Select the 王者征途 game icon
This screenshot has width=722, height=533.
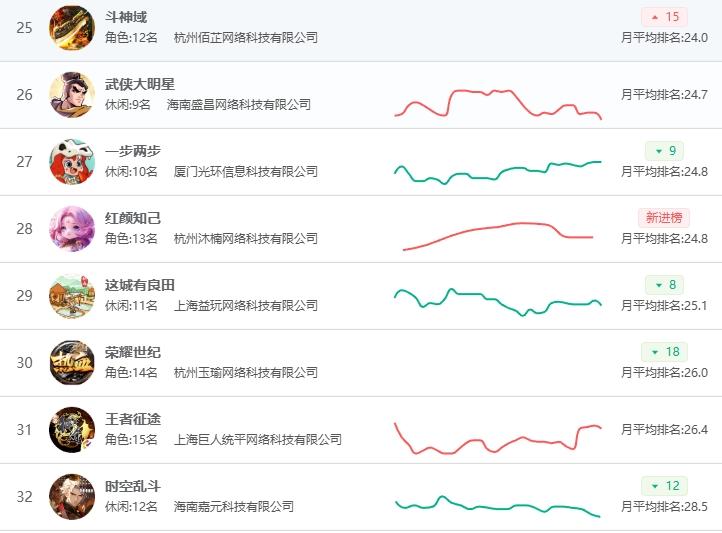(72, 429)
